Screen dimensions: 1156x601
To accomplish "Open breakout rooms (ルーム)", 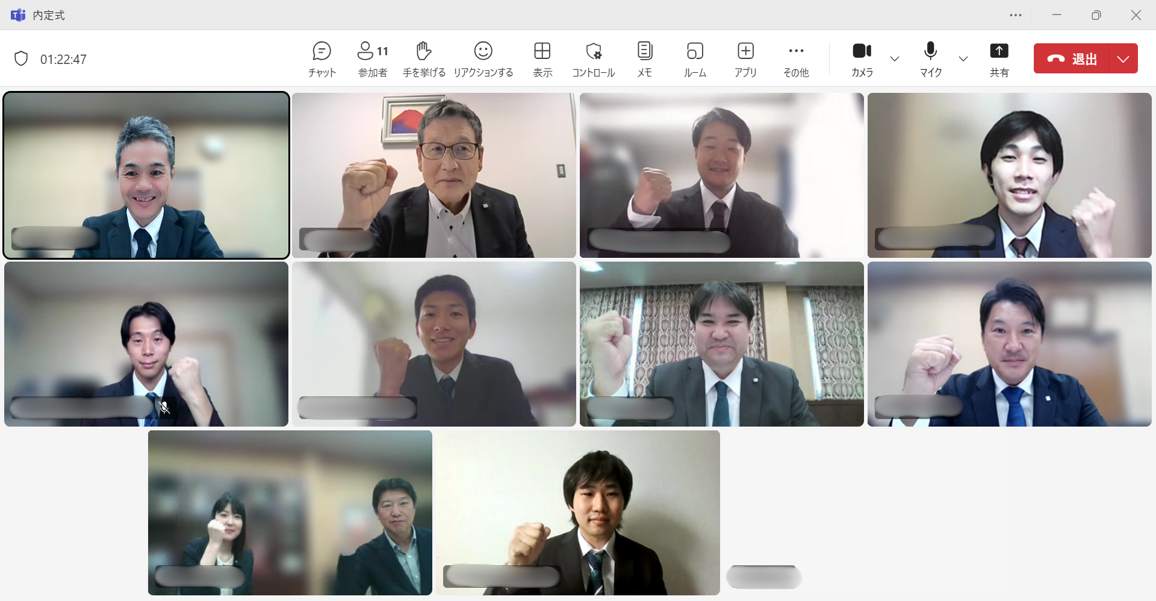I will point(695,59).
